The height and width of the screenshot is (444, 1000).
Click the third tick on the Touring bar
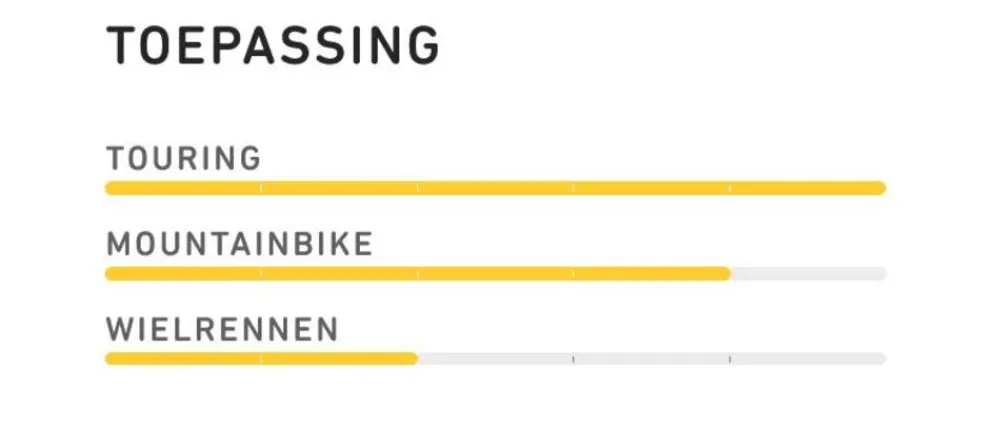tap(573, 188)
